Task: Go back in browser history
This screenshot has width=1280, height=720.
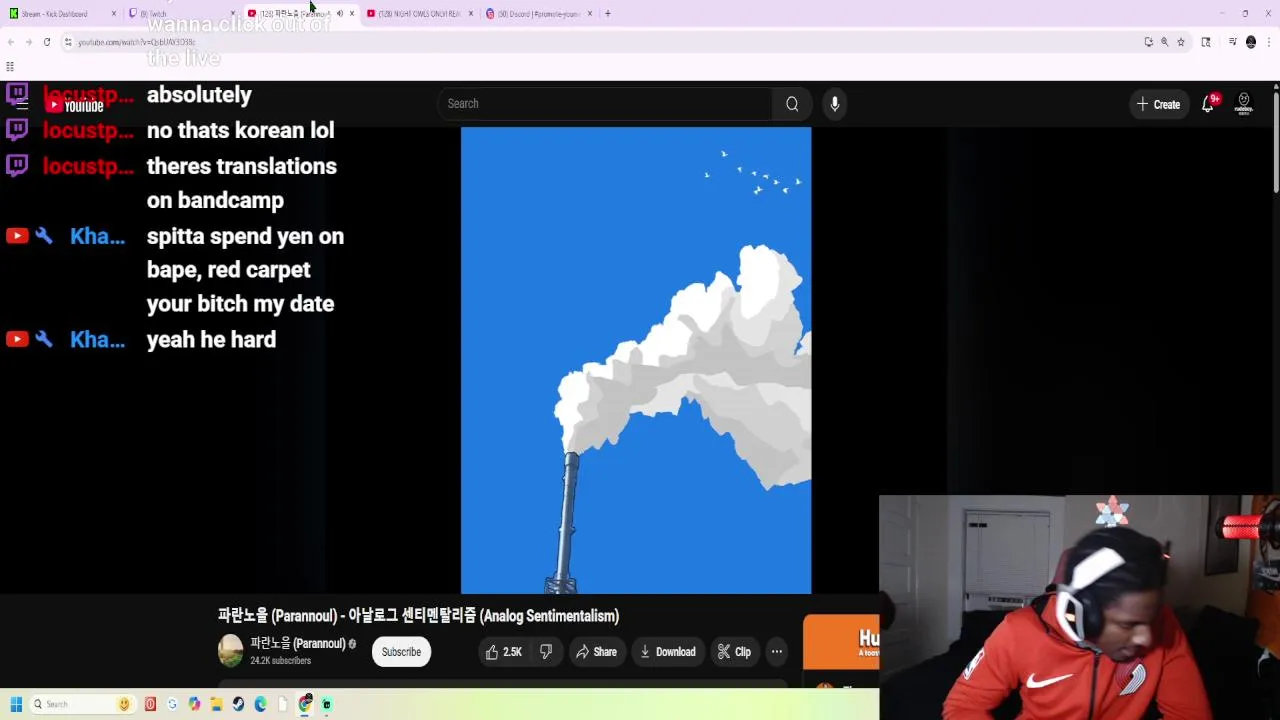Action: (x=11, y=42)
